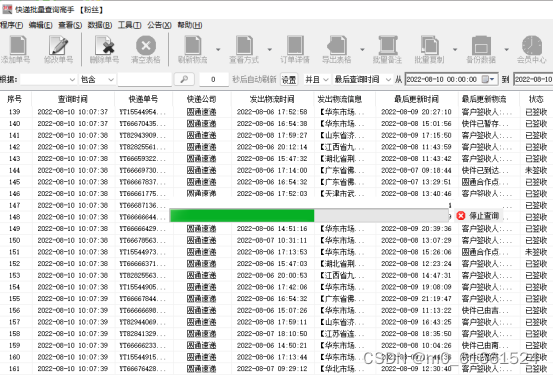The width and height of the screenshot is (554, 376).
Task: Click 快件已由吉 cell in row 156
Action: [x=485, y=310]
